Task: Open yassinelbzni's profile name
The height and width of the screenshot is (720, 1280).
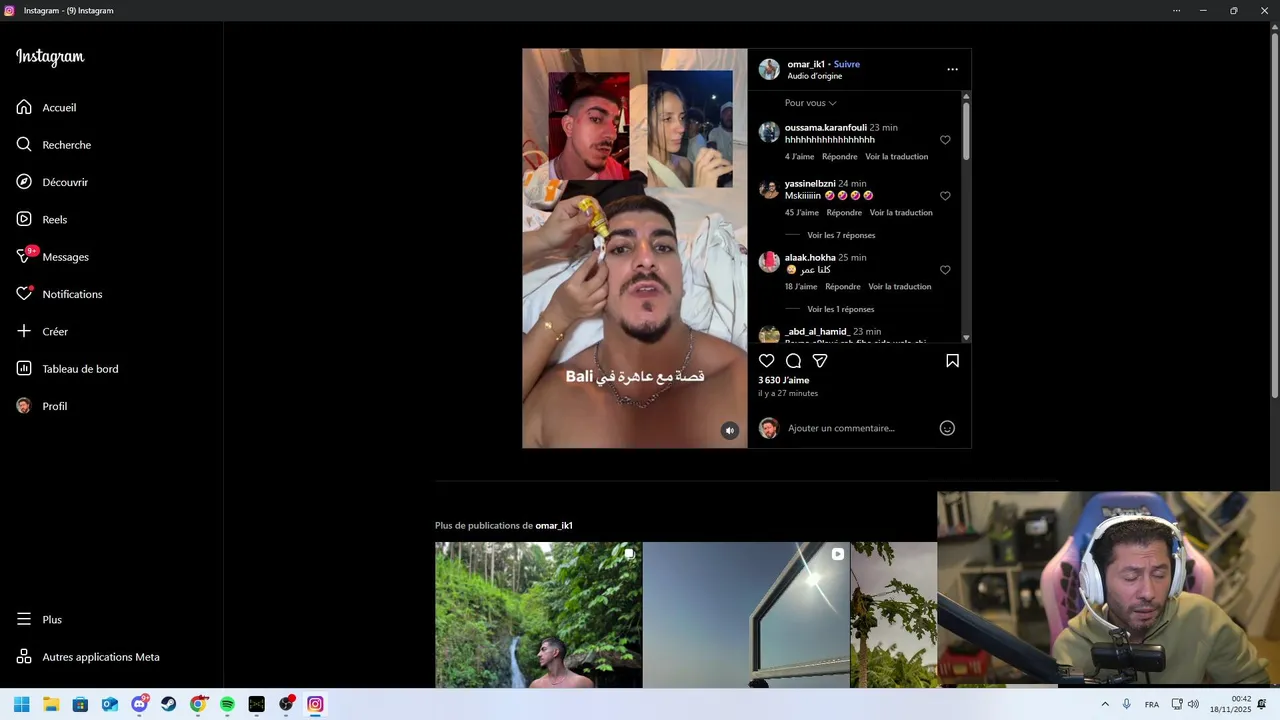Action: tap(810, 184)
